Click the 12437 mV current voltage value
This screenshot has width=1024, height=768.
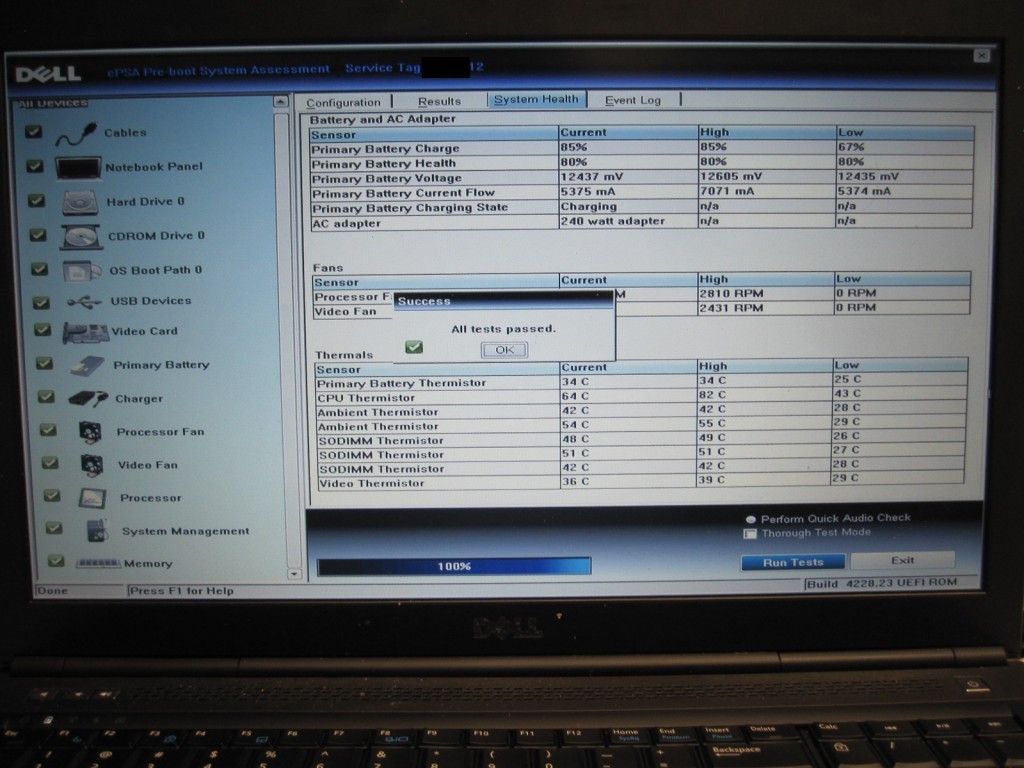pyautogui.click(x=592, y=177)
